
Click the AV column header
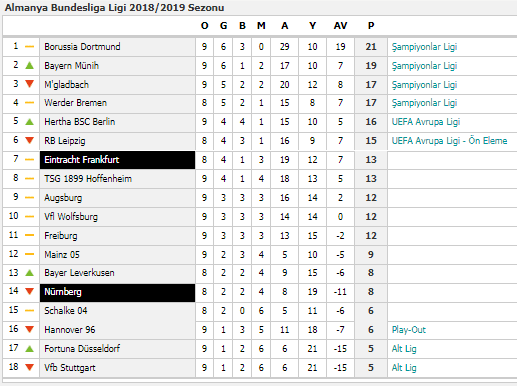point(340,26)
